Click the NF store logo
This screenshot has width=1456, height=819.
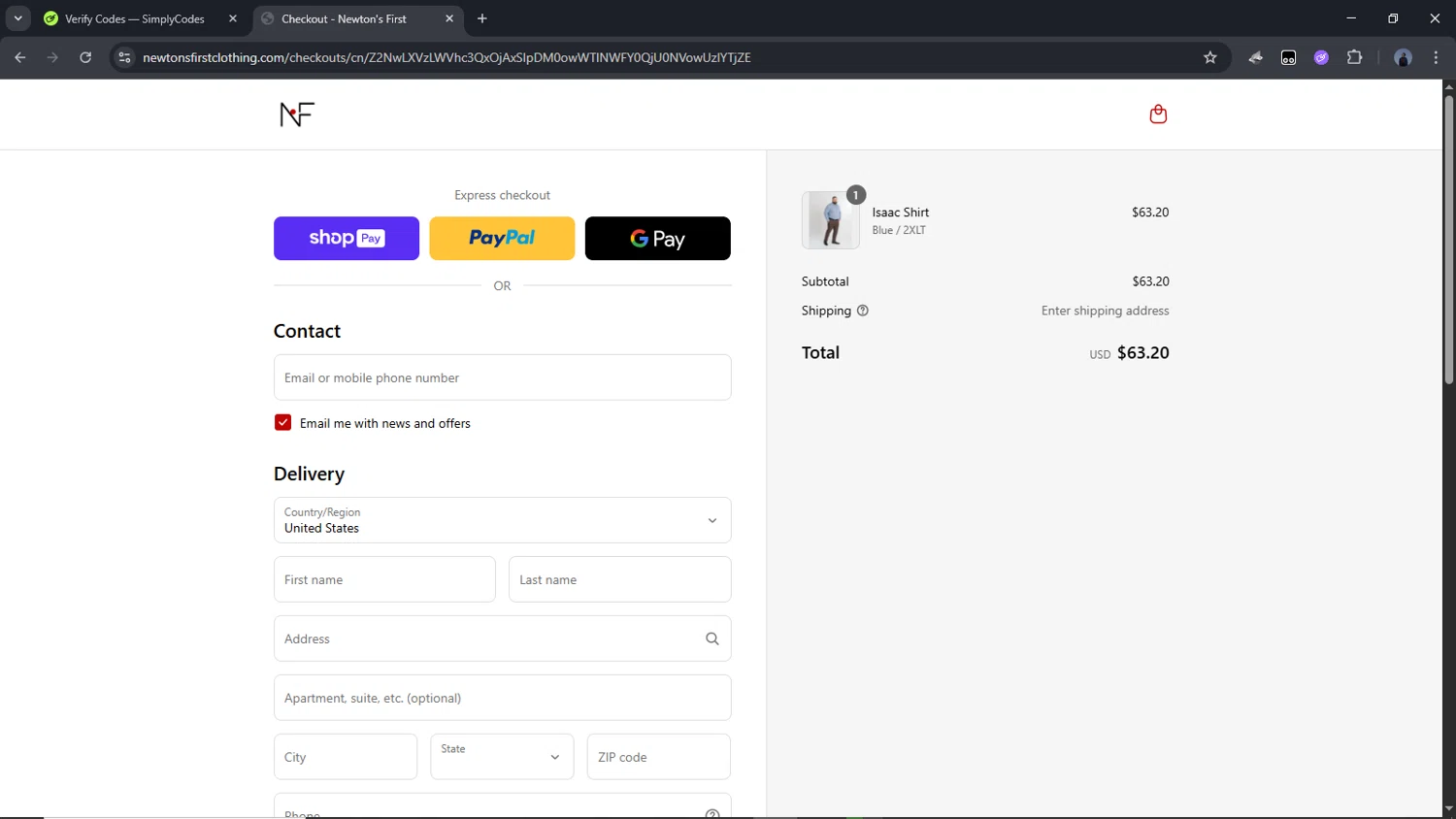(x=297, y=115)
